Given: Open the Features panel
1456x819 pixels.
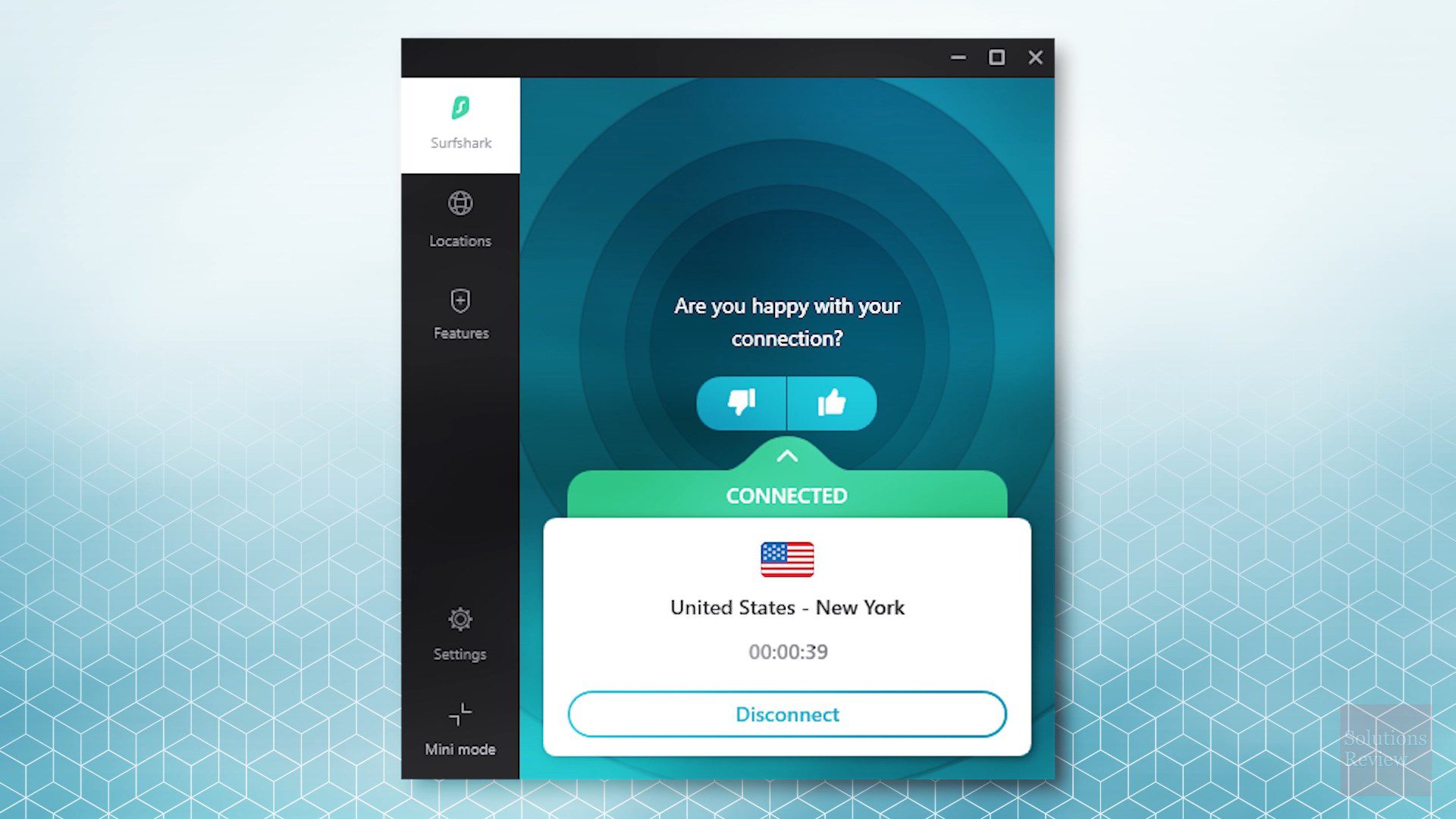Looking at the screenshot, I should [x=460, y=315].
